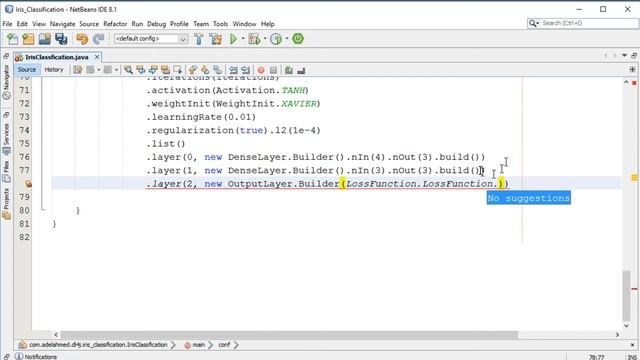Switch to Source view
This screenshot has height=360, width=640.
pyautogui.click(x=27, y=70)
